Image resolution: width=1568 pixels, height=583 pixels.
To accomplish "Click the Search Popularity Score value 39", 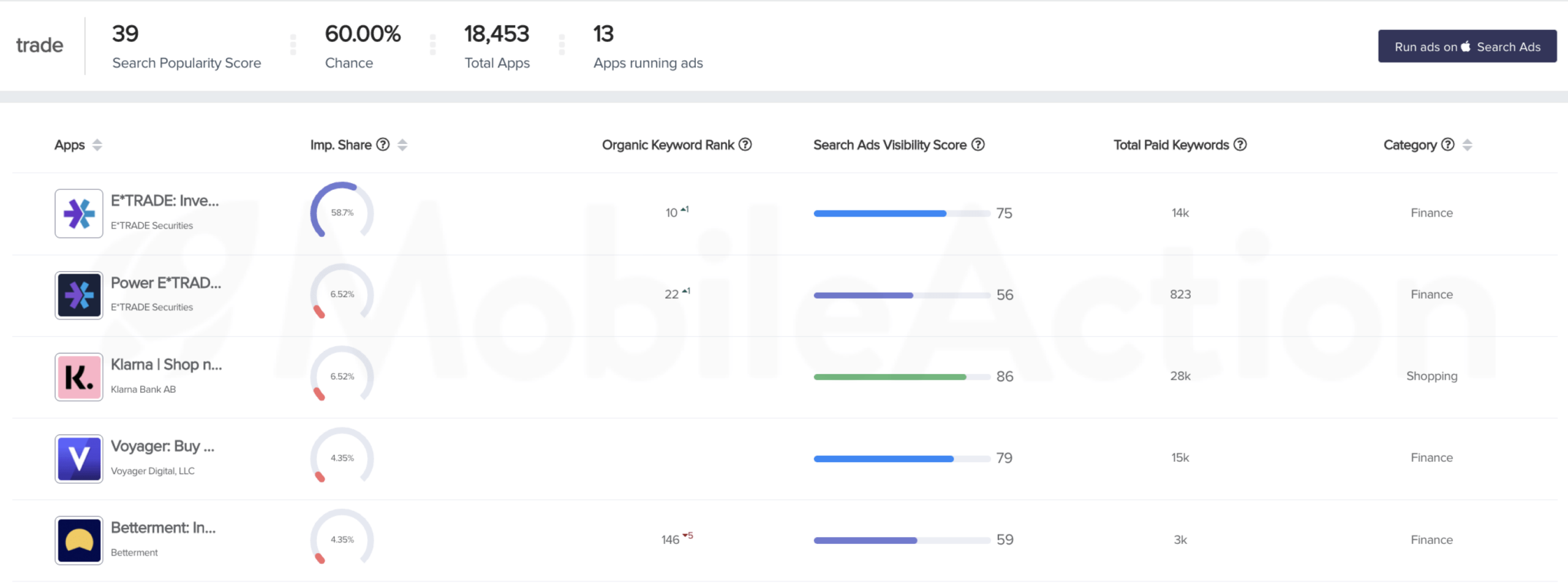I will coord(126,34).
